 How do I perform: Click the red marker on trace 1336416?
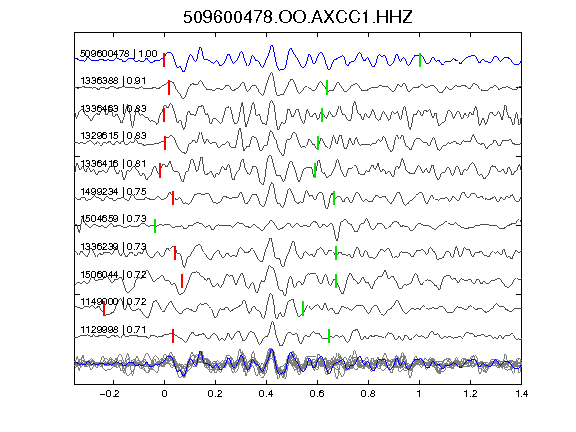click(x=160, y=170)
